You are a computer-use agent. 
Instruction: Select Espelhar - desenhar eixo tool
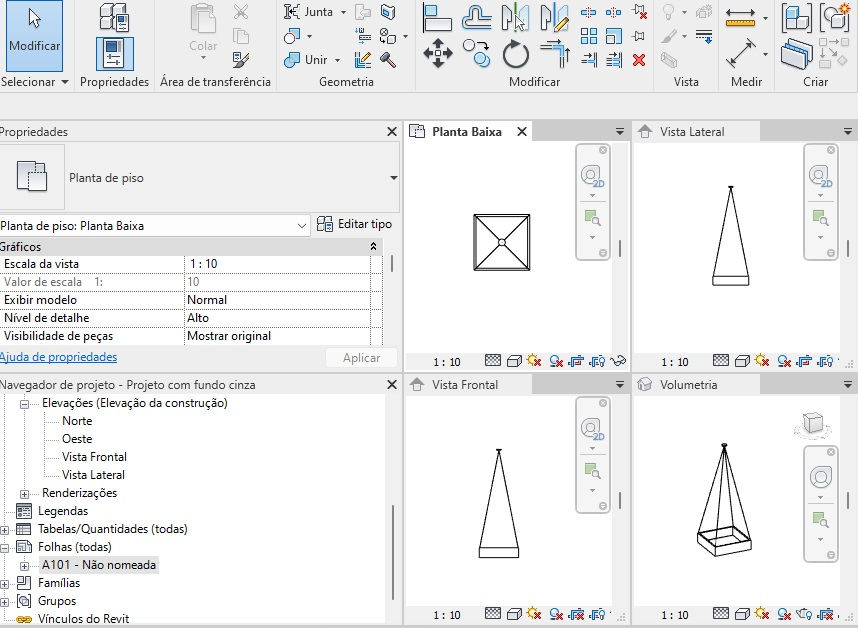click(x=554, y=17)
